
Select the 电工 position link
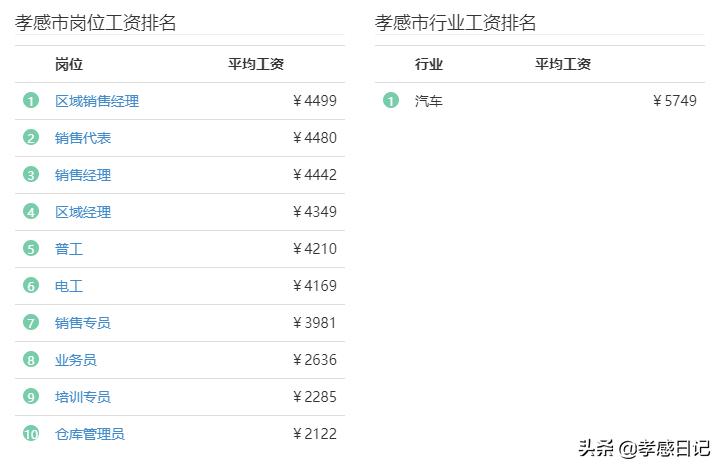(x=69, y=286)
